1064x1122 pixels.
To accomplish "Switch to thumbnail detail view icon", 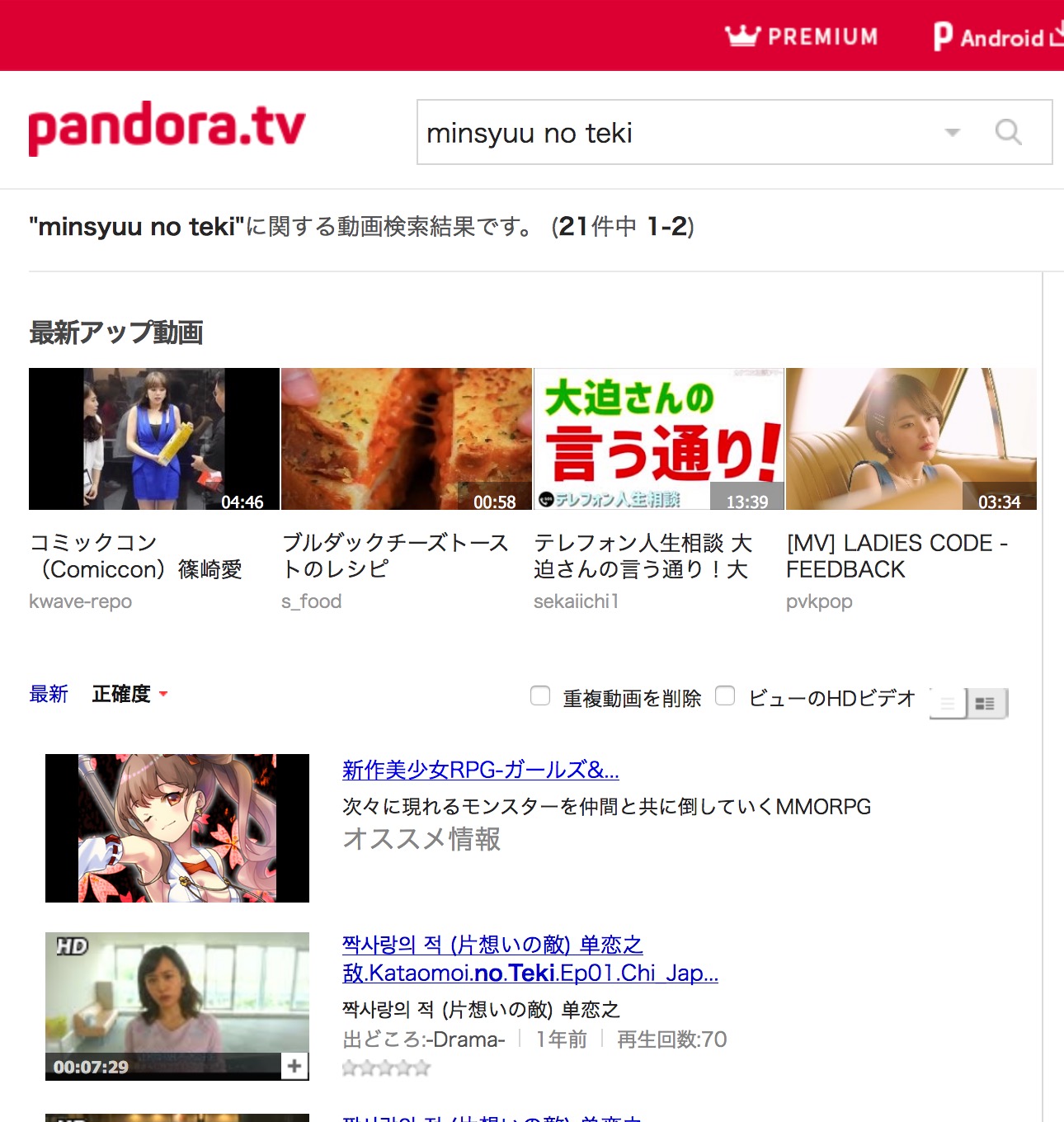I will click(x=986, y=704).
